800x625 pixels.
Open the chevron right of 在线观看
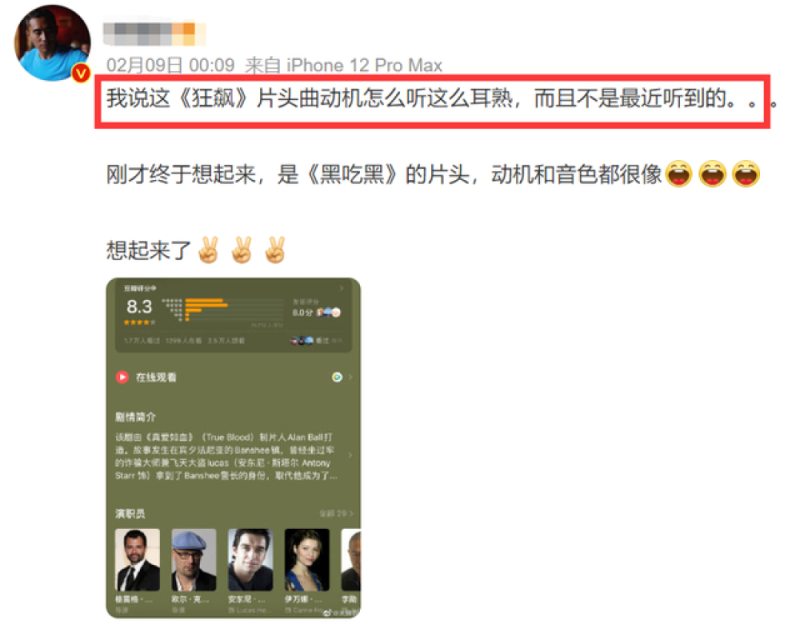pos(351,377)
